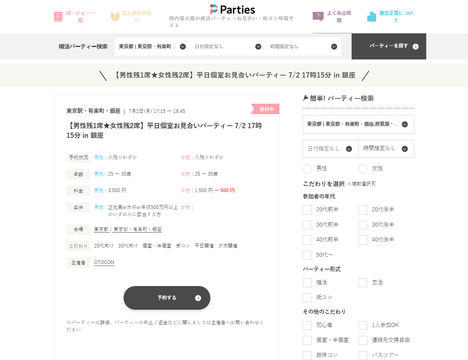Click the 30代向け tag

pos(128,246)
